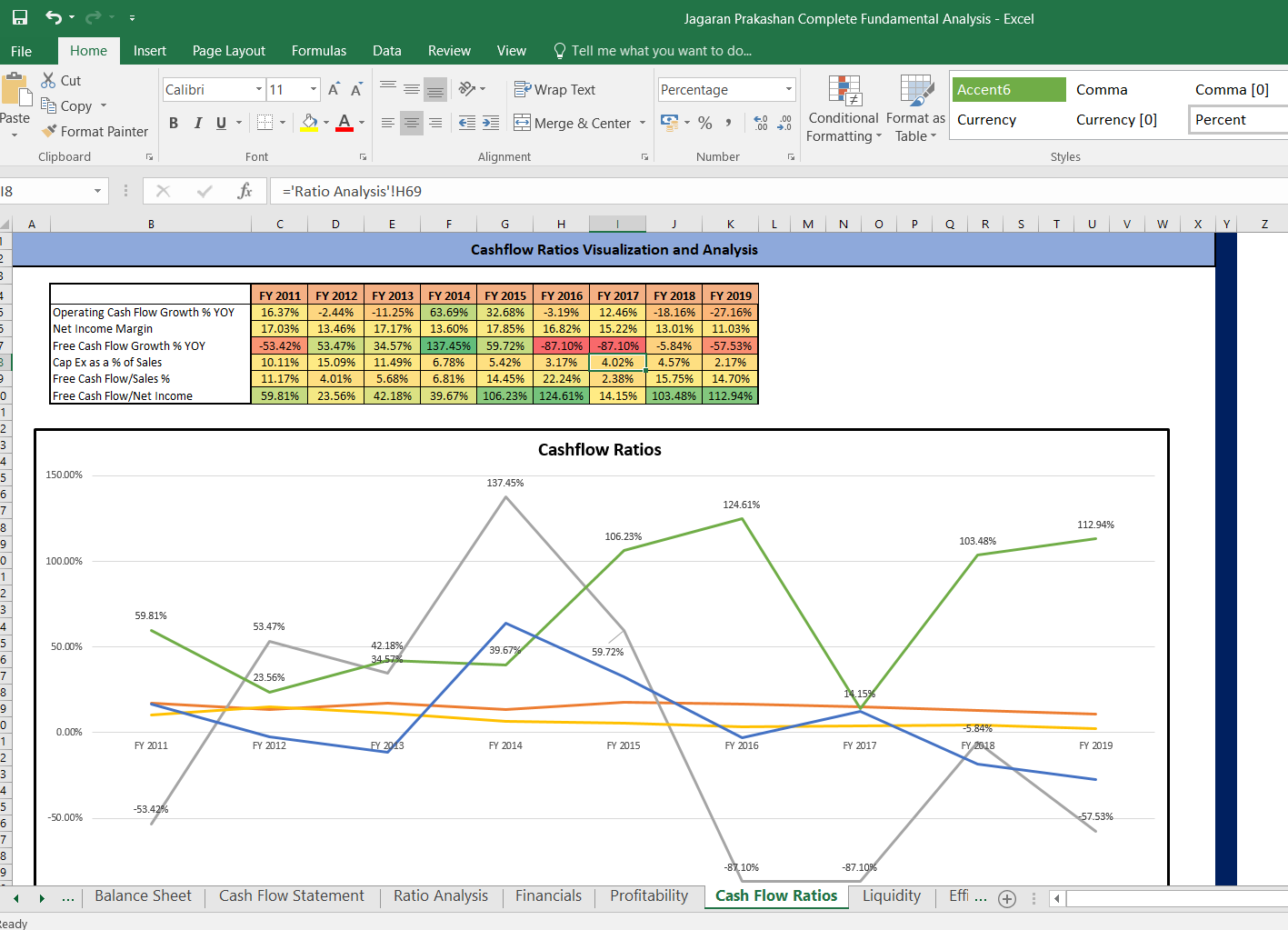Viewport: 1288px width, 930px height.
Task: Apply the Accent6 cell style
Action: coord(1009,89)
